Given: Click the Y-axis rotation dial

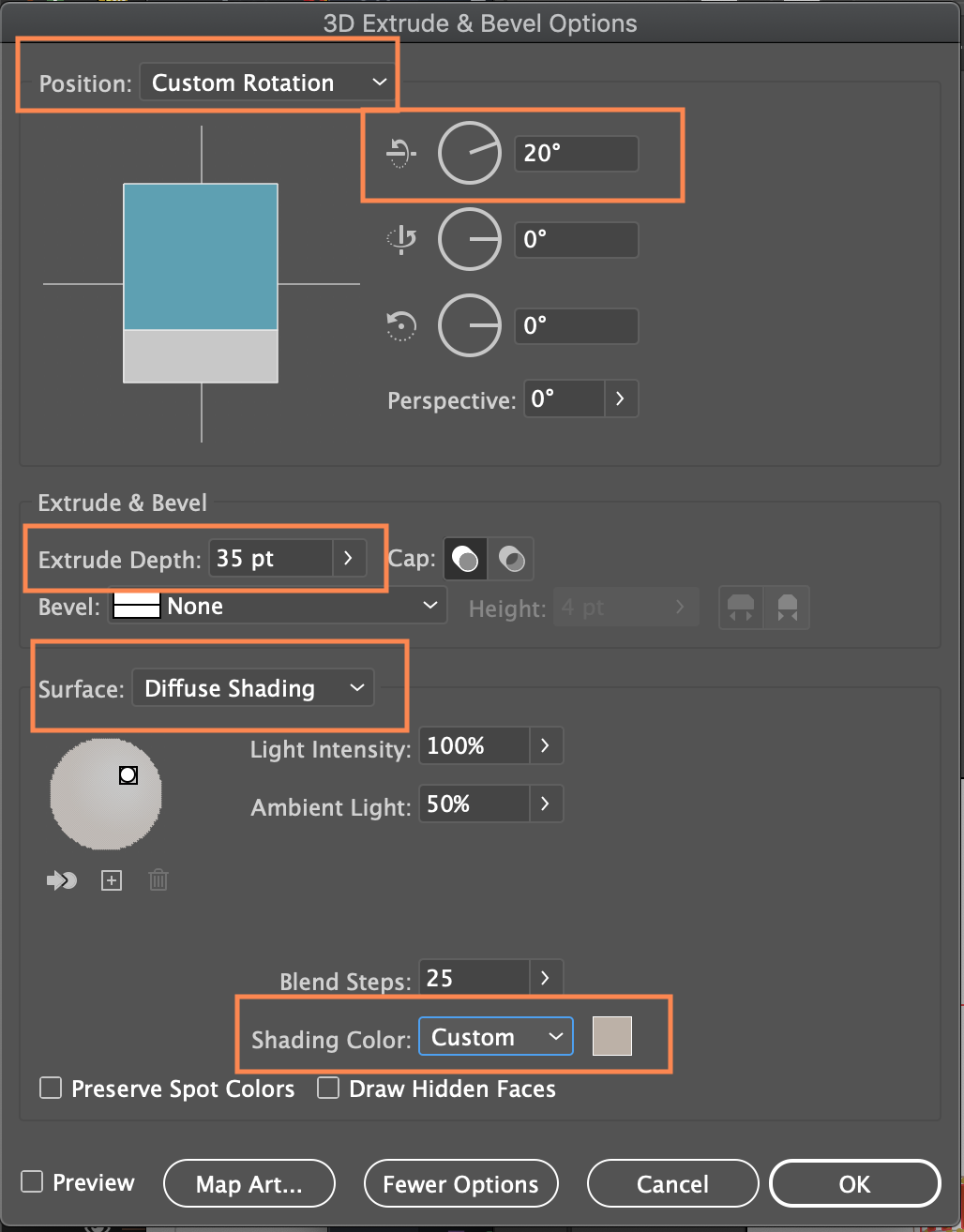Looking at the screenshot, I should (470, 239).
